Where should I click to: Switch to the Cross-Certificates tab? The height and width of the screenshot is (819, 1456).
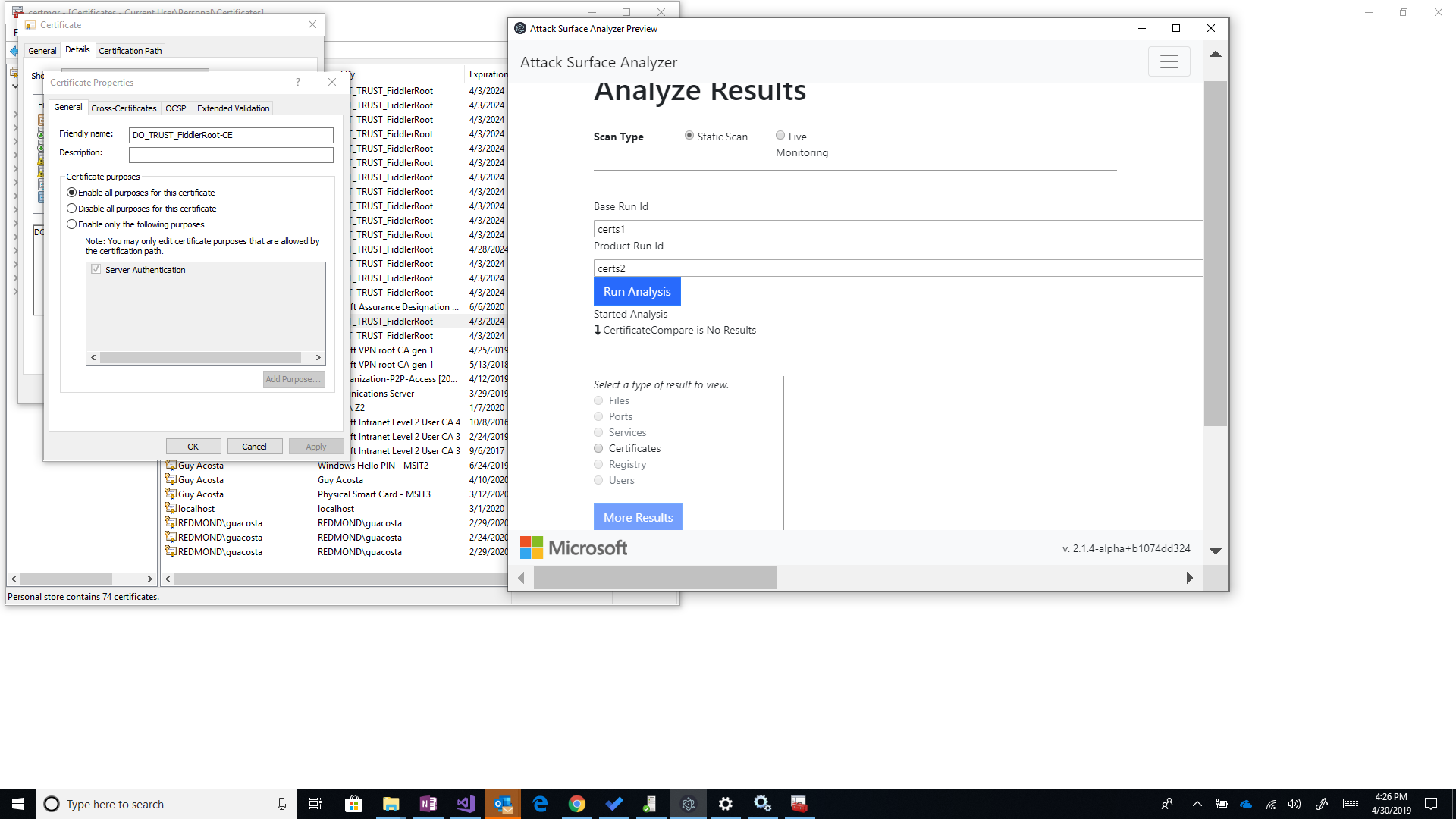click(124, 108)
